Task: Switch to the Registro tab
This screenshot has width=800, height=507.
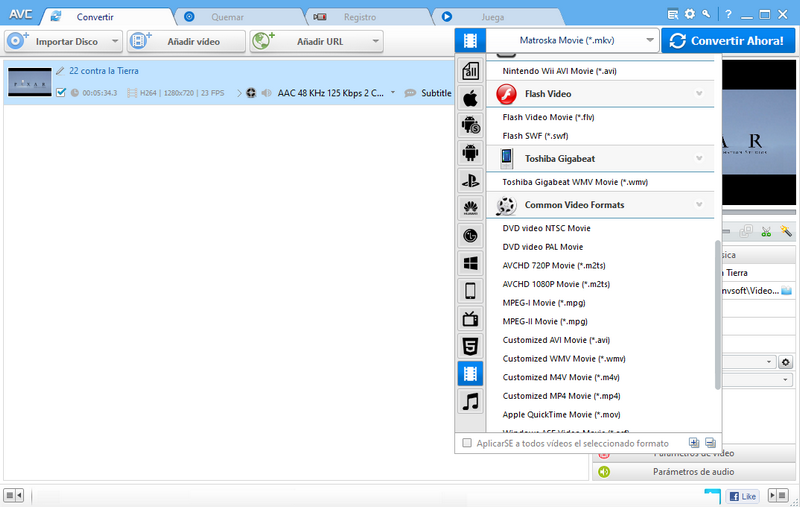Action: [370, 17]
